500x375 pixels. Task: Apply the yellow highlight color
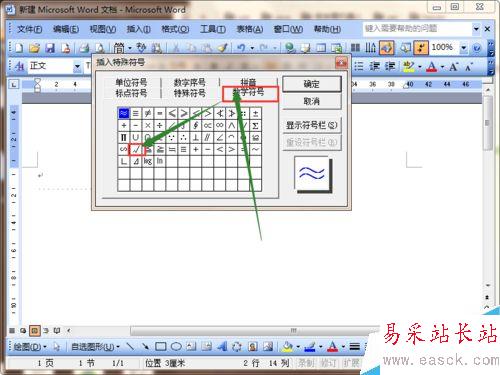pyautogui.click(x=409, y=66)
